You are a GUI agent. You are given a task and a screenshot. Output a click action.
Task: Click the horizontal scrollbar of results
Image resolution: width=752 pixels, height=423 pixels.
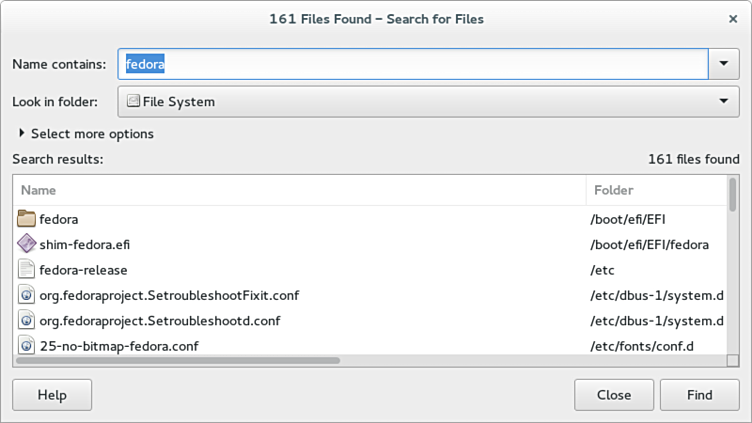coord(180,360)
